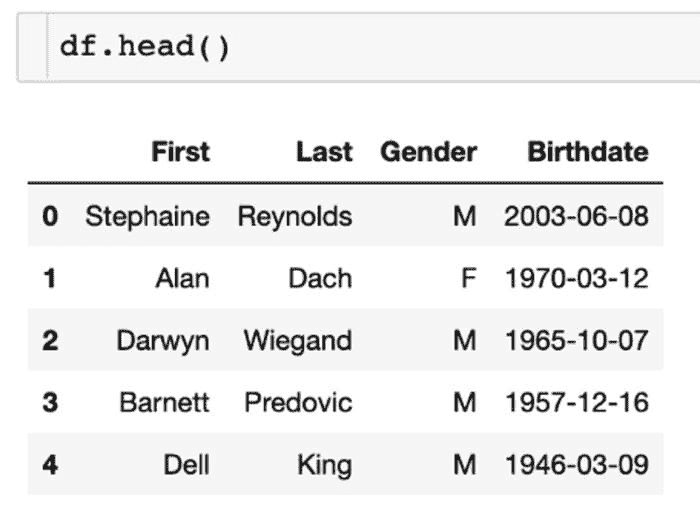Click the last name Wiegand
The image size is (700, 513).
pyautogui.click(x=297, y=340)
